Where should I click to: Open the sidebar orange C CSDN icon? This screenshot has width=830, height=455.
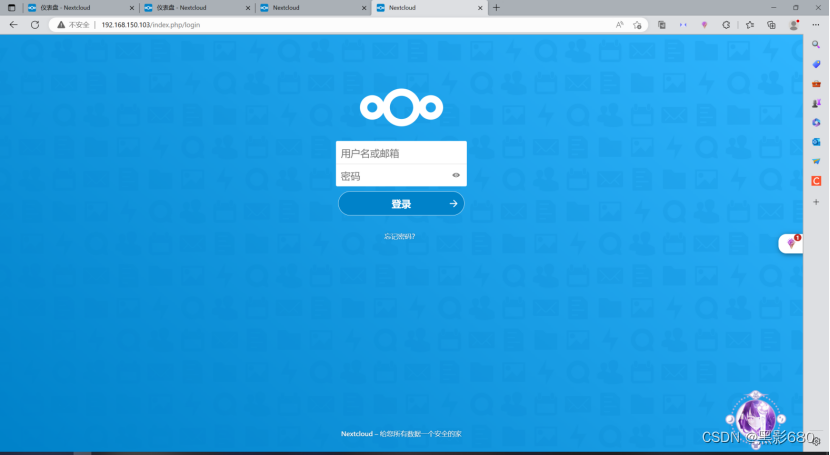click(816, 181)
